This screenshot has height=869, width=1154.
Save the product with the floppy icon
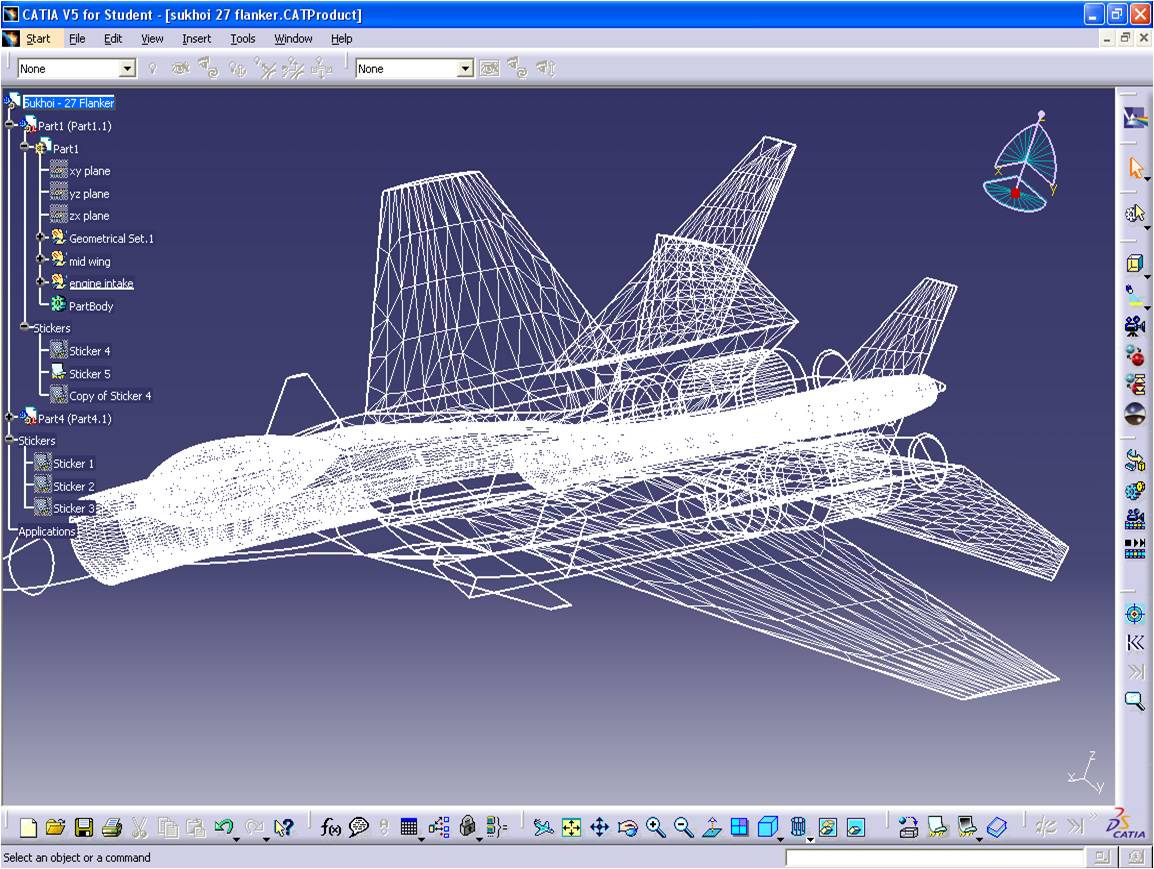[84, 828]
